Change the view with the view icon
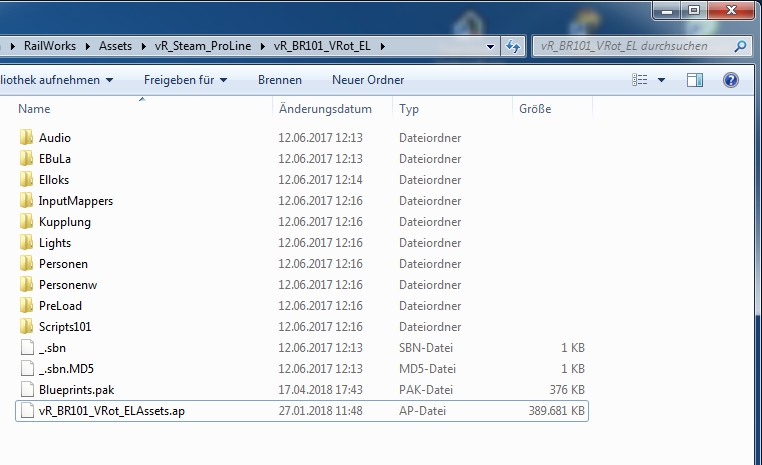This screenshot has width=762, height=465. [640, 80]
